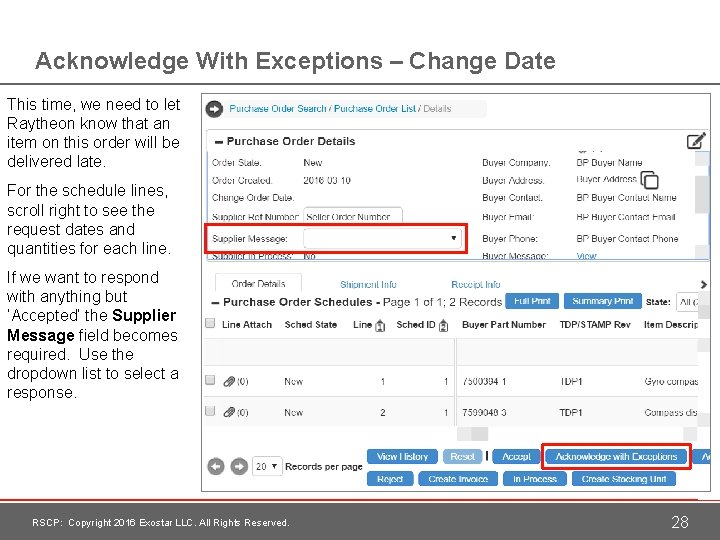Open the Records per page dropdown
Viewport: 720px width, 540px height.
click(x=267, y=467)
